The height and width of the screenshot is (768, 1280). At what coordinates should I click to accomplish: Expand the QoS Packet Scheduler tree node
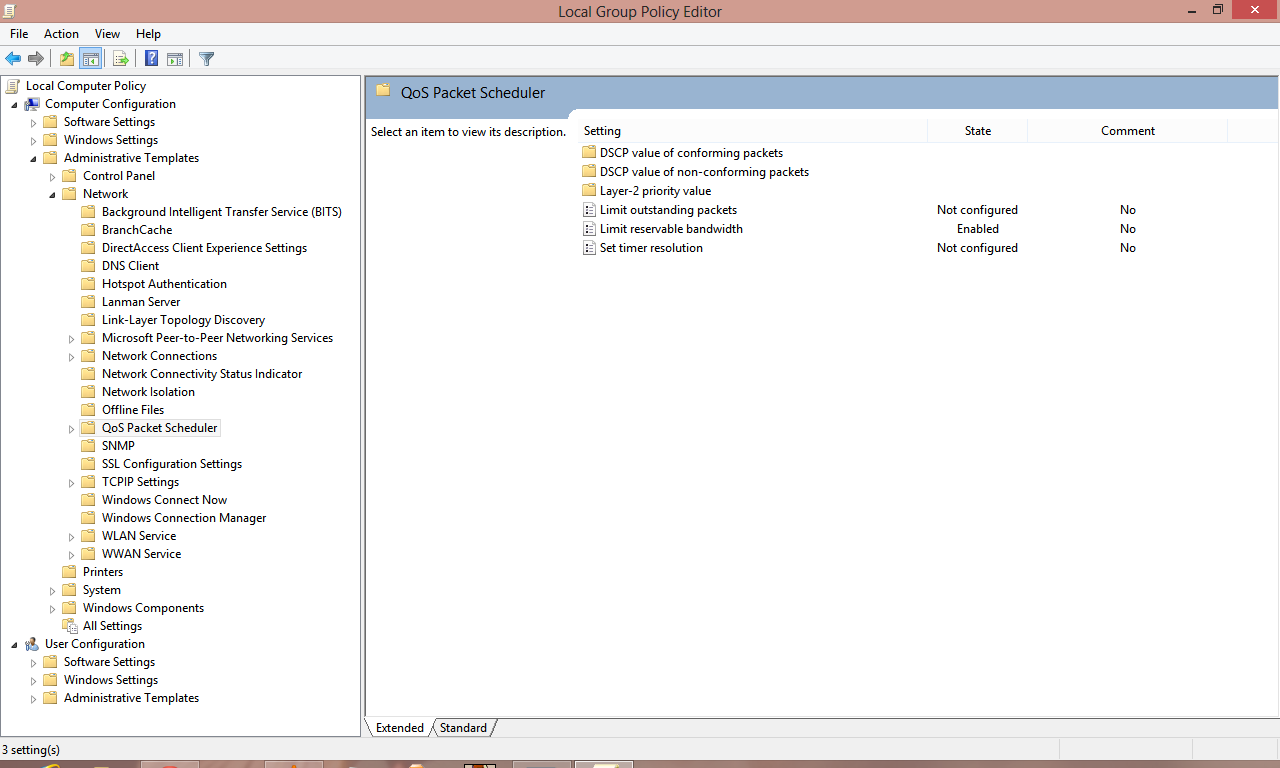(x=71, y=429)
